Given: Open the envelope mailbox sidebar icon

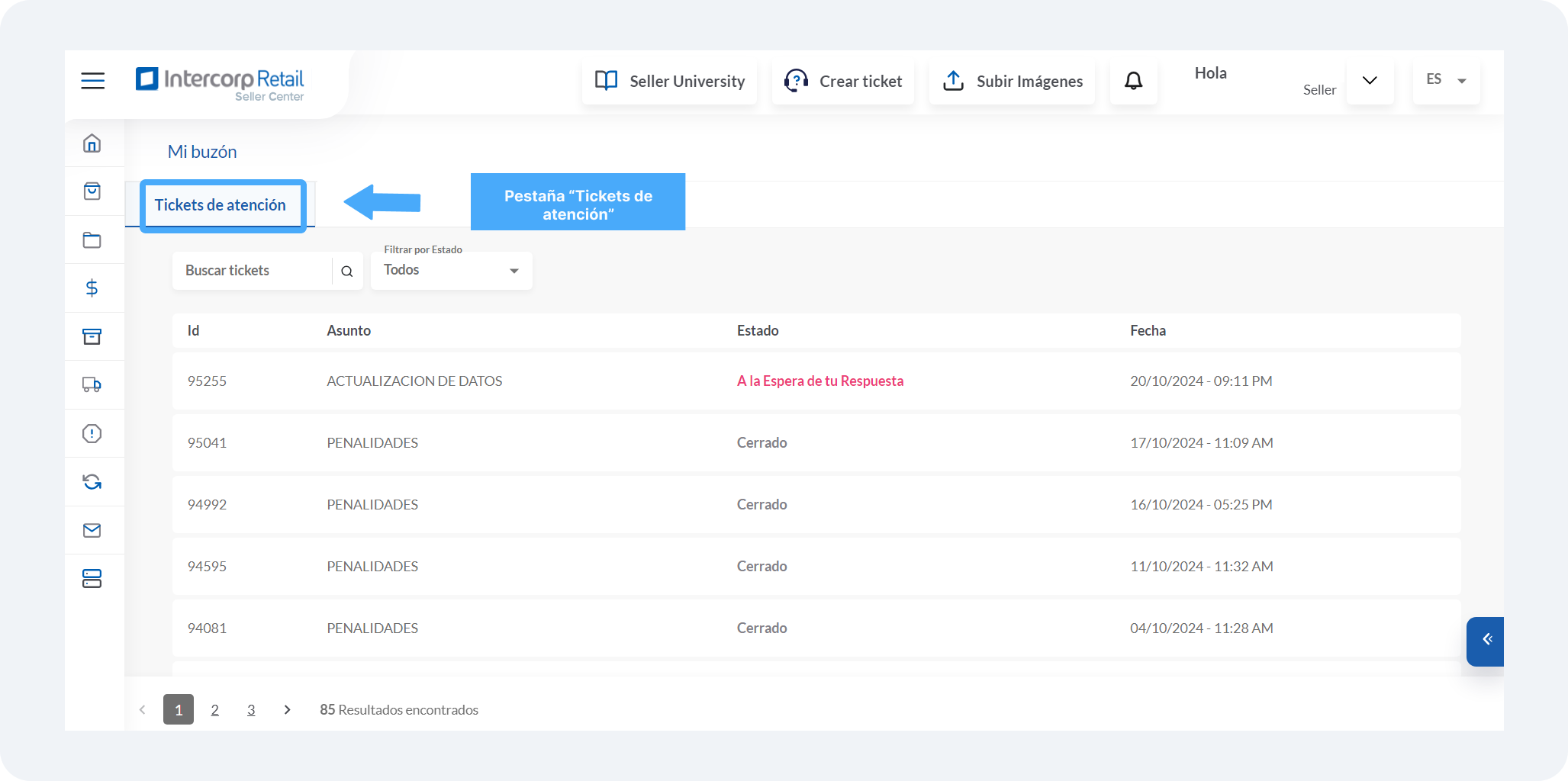Looking at the screenshot, I should coord(92,530).
